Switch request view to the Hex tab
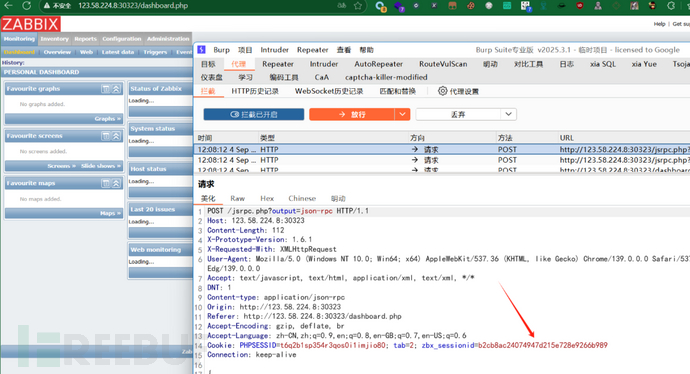Image resolution: width=690 pixels, height=374 pixels. point(267,198)
